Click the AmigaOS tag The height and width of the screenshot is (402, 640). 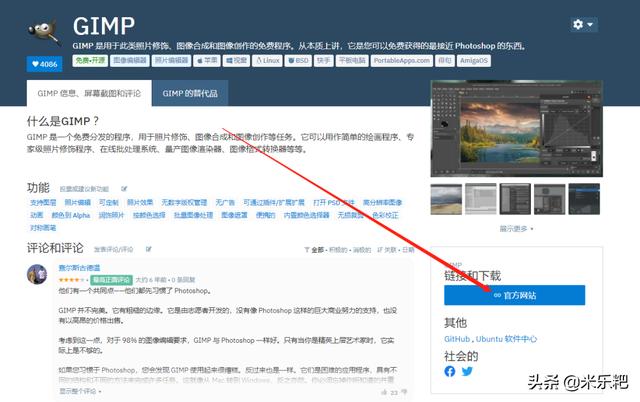473,60
